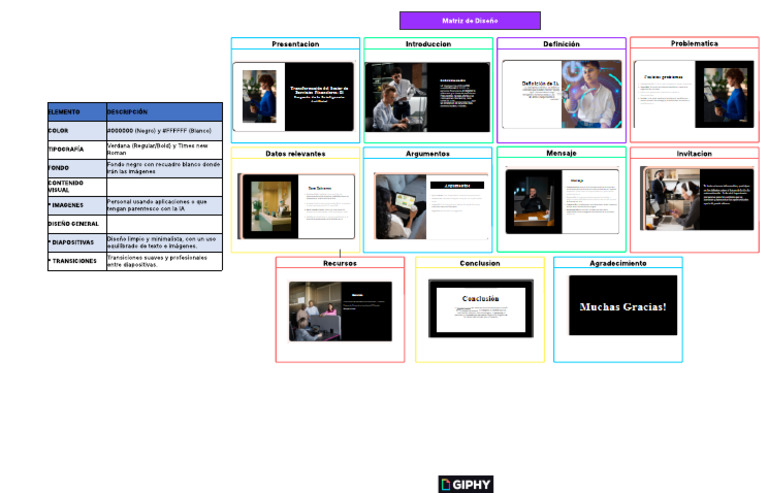The image size is (768, 493).
Task: Select the Fondo negro con recuadro blanco cell
Action: click(164, 168)
